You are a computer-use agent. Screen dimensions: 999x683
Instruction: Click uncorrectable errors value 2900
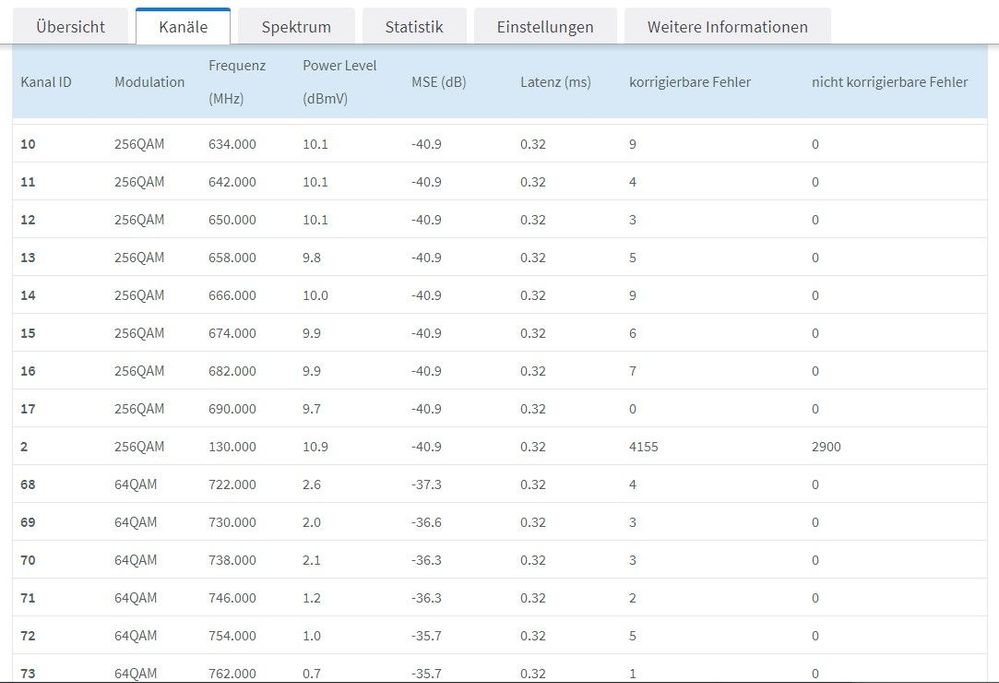click(826, 447)
